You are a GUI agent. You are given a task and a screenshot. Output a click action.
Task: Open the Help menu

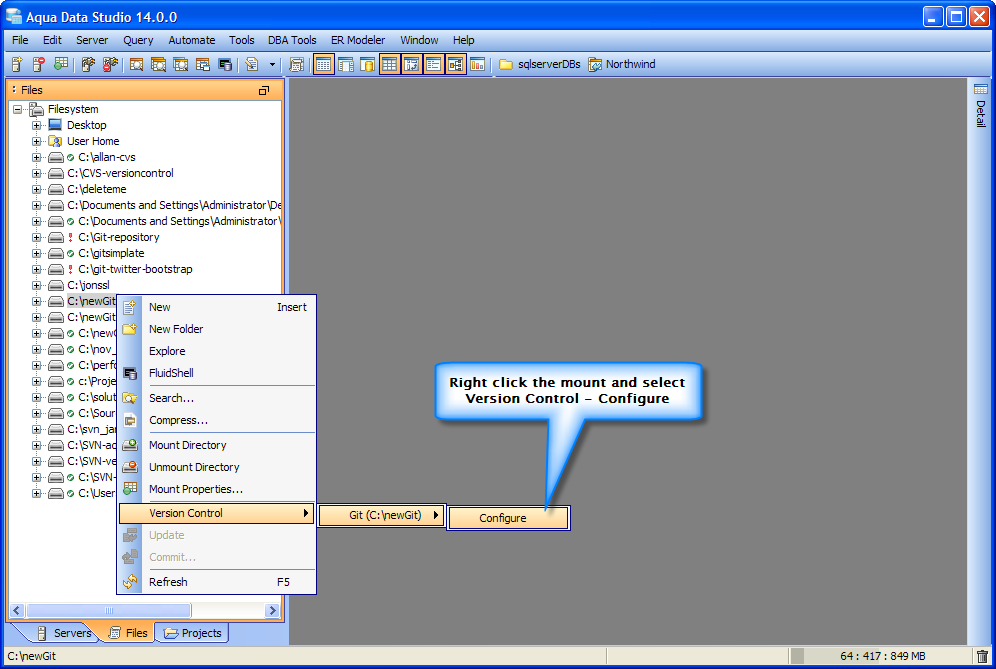tap(463, 40)
